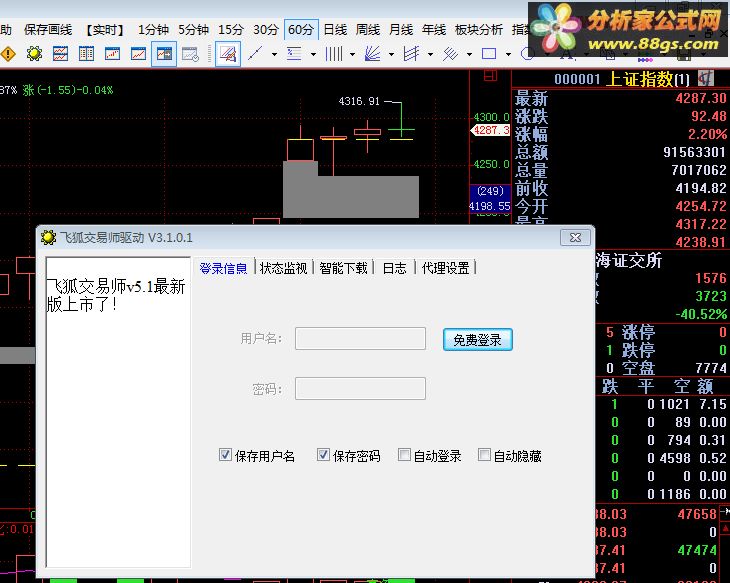Open the dual-chart window toolbar icon
Screen dimensions: 730x583
(x=60, y=54)
